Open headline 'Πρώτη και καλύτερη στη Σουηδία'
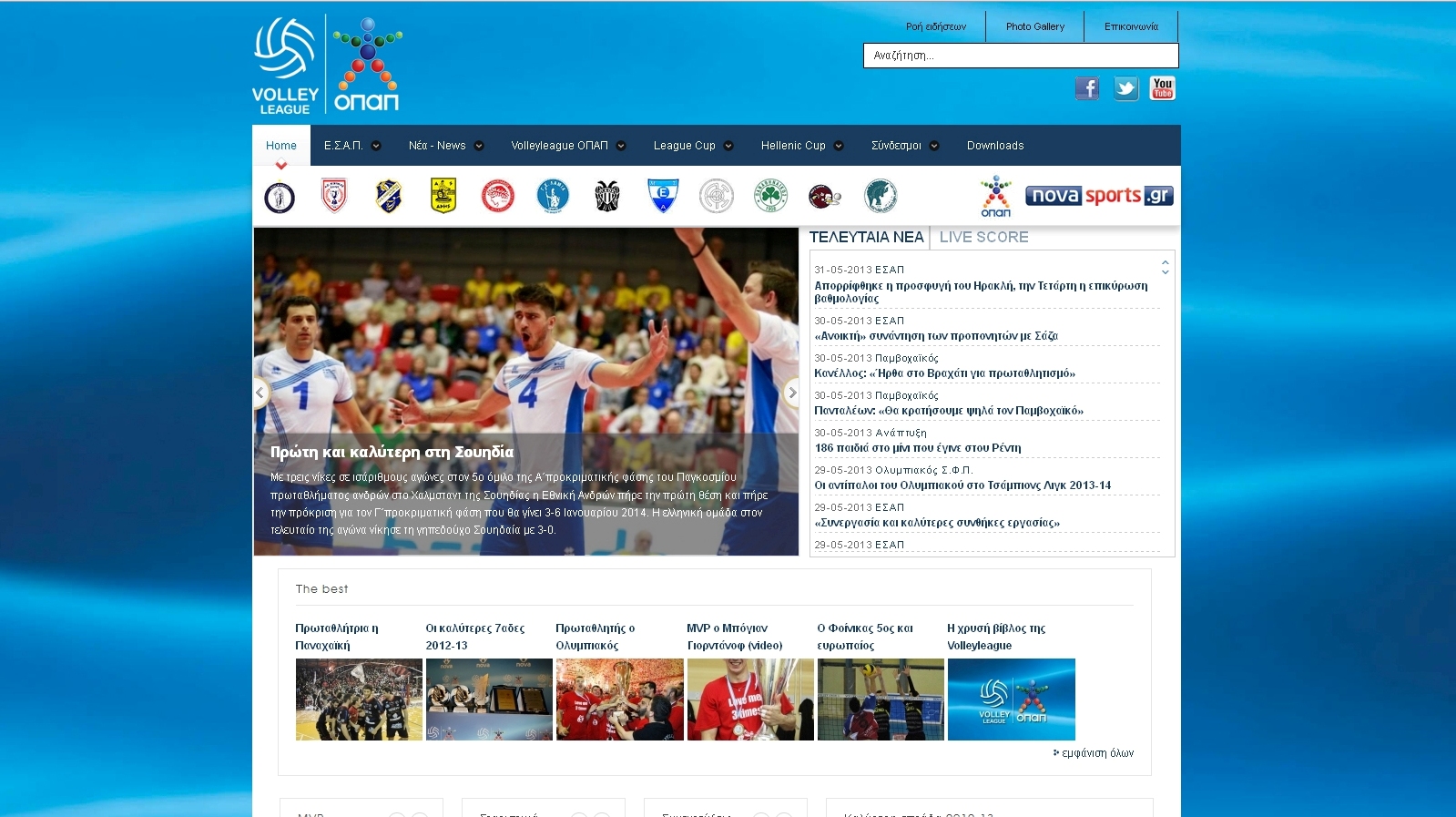 click(x=392, y=452)
